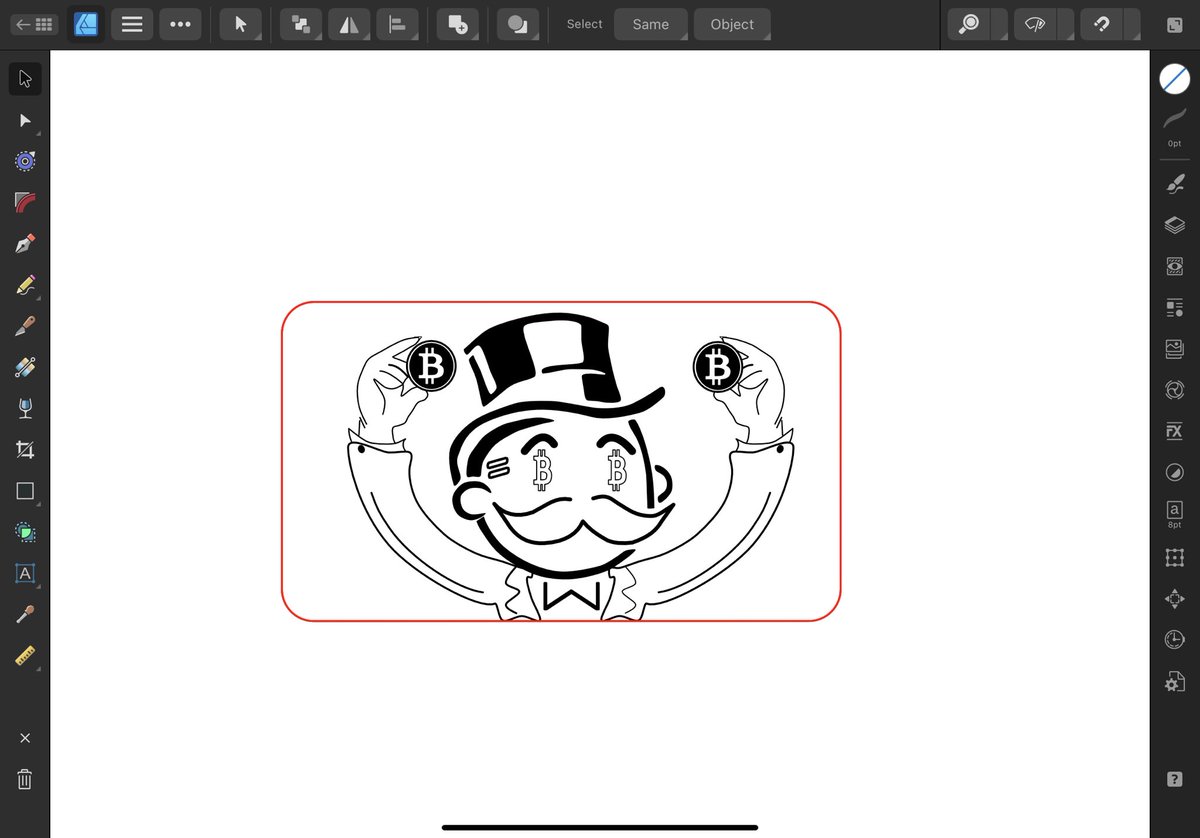Open the History clock studio icon
The image size is (1200, 838).
pos(1174,639)
